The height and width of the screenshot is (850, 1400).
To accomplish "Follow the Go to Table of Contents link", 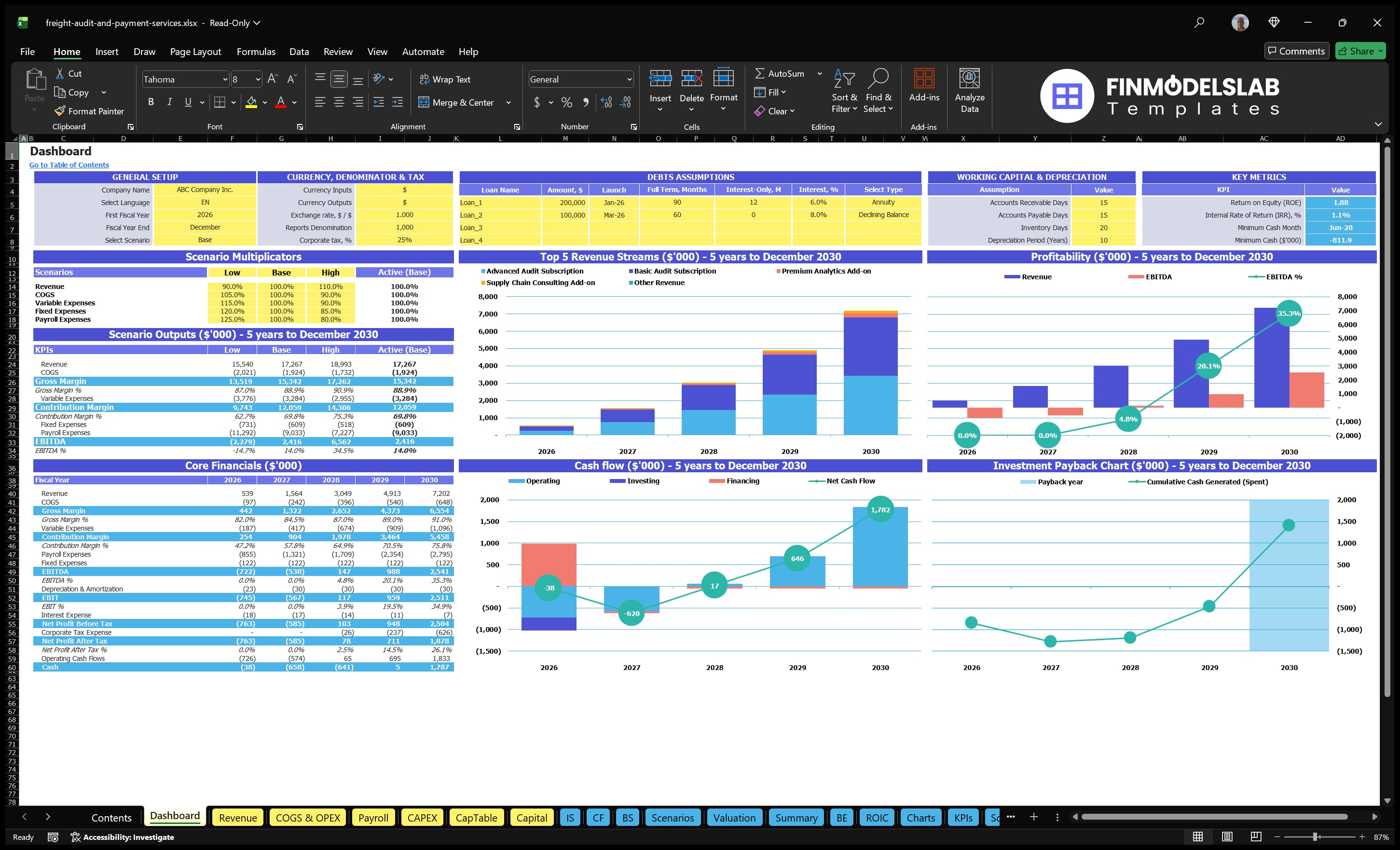I will (x=69, y=165).
